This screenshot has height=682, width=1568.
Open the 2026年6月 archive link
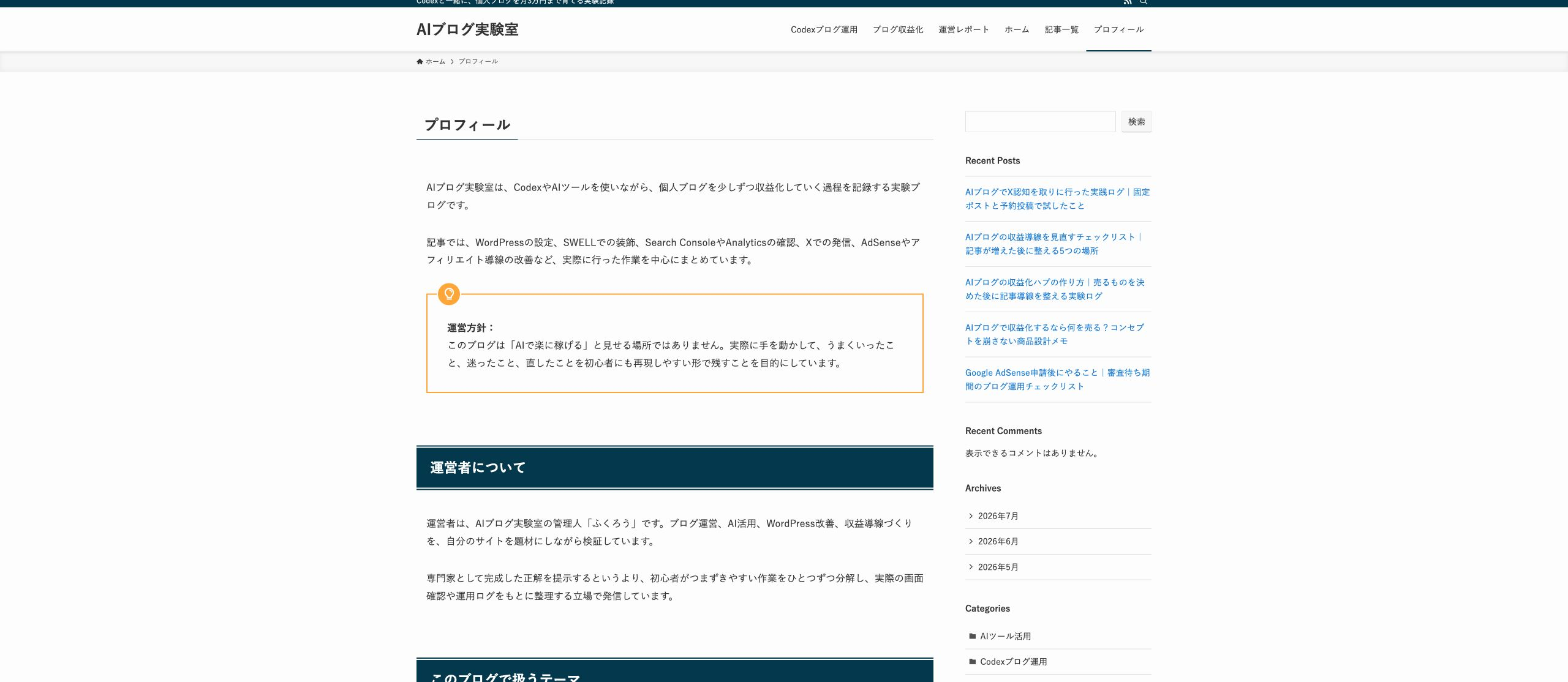pos(998,541)
